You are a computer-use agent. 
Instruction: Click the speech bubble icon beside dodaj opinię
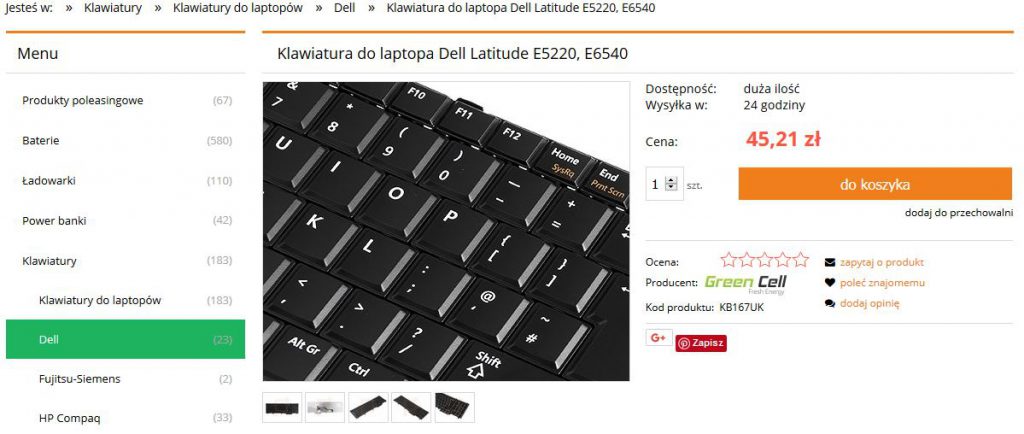pyautogui.click(x=830, y=303)
